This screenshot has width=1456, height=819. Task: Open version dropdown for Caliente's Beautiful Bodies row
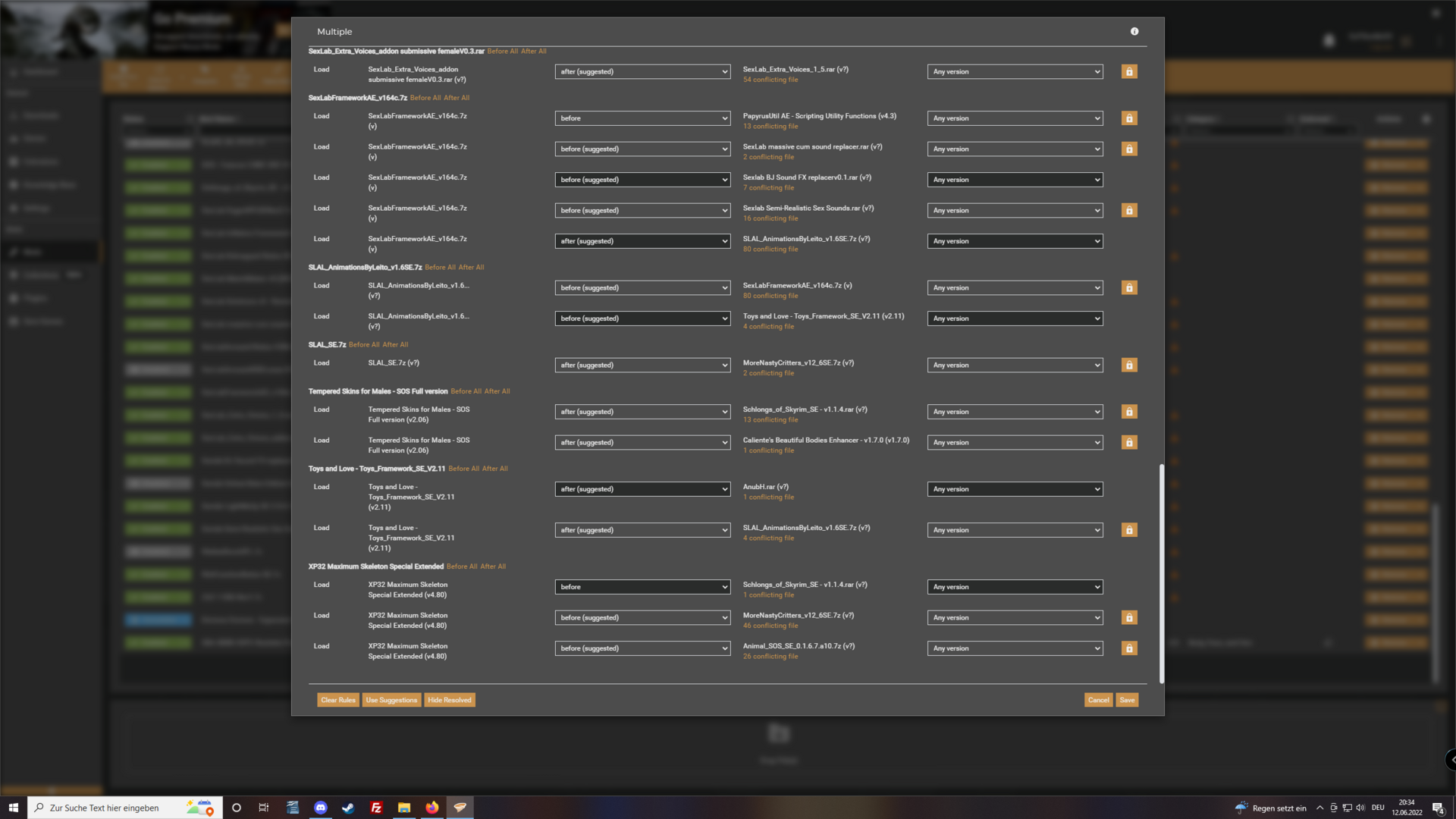[x=1015, y=442]
